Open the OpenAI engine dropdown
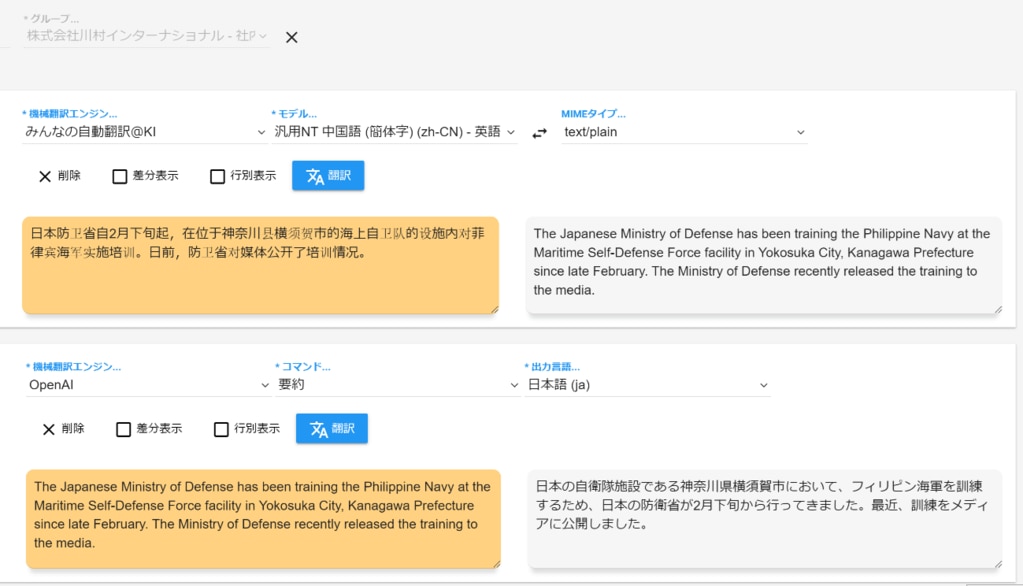1023x586 pixels. (x=148, y=385)
